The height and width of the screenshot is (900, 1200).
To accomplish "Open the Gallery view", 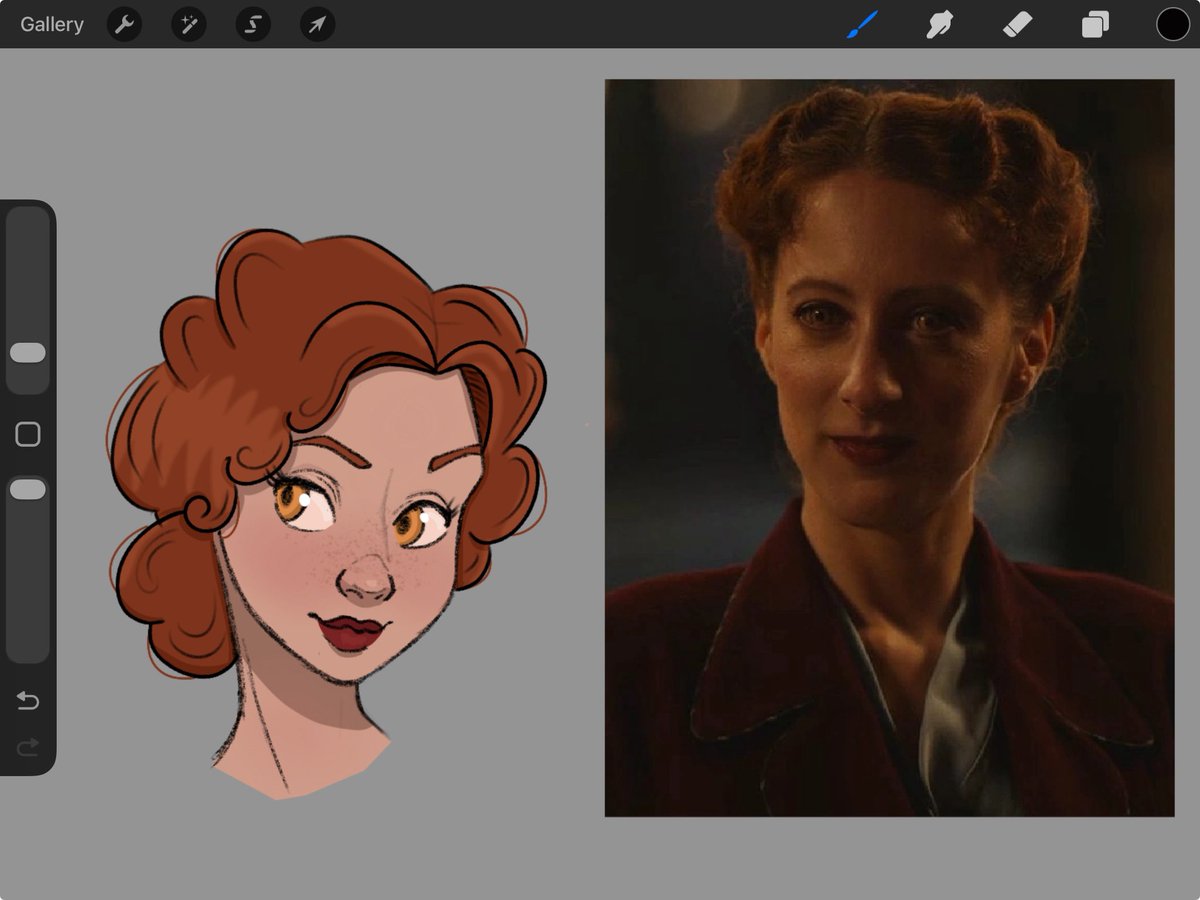I will tap(52, 25).
